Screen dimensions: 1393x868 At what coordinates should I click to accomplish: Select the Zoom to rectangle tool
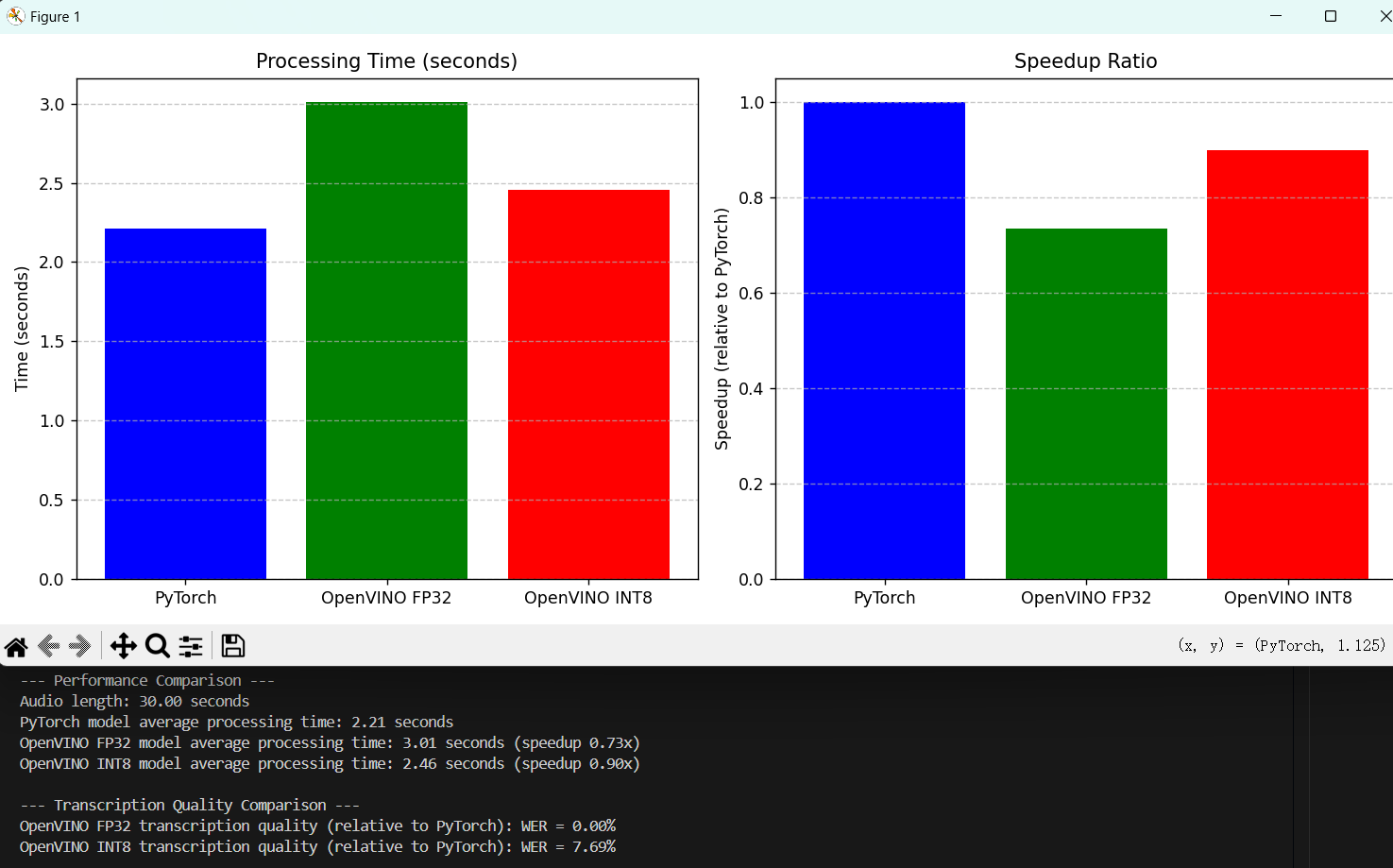point(158,646)
